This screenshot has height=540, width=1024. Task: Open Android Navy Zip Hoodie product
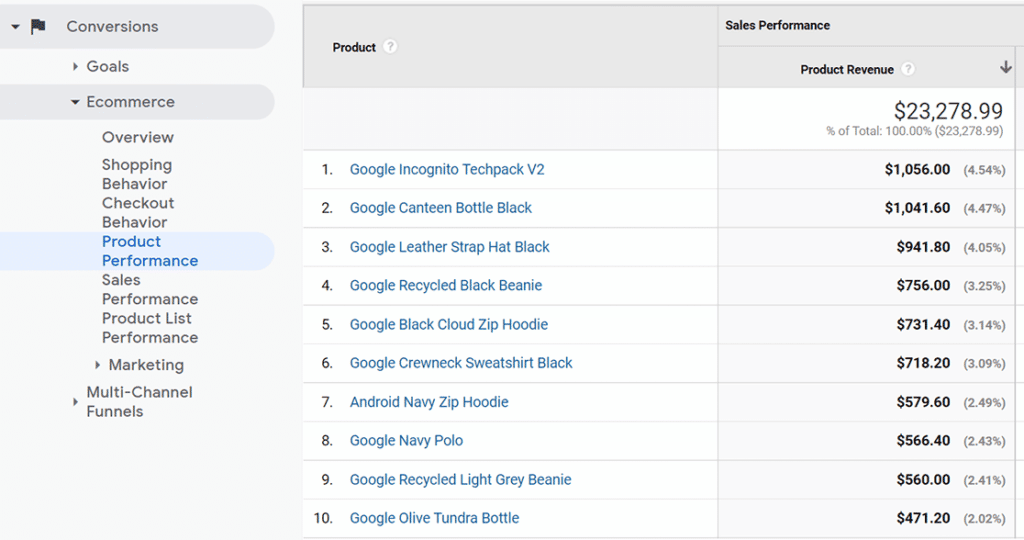[429, 402]
